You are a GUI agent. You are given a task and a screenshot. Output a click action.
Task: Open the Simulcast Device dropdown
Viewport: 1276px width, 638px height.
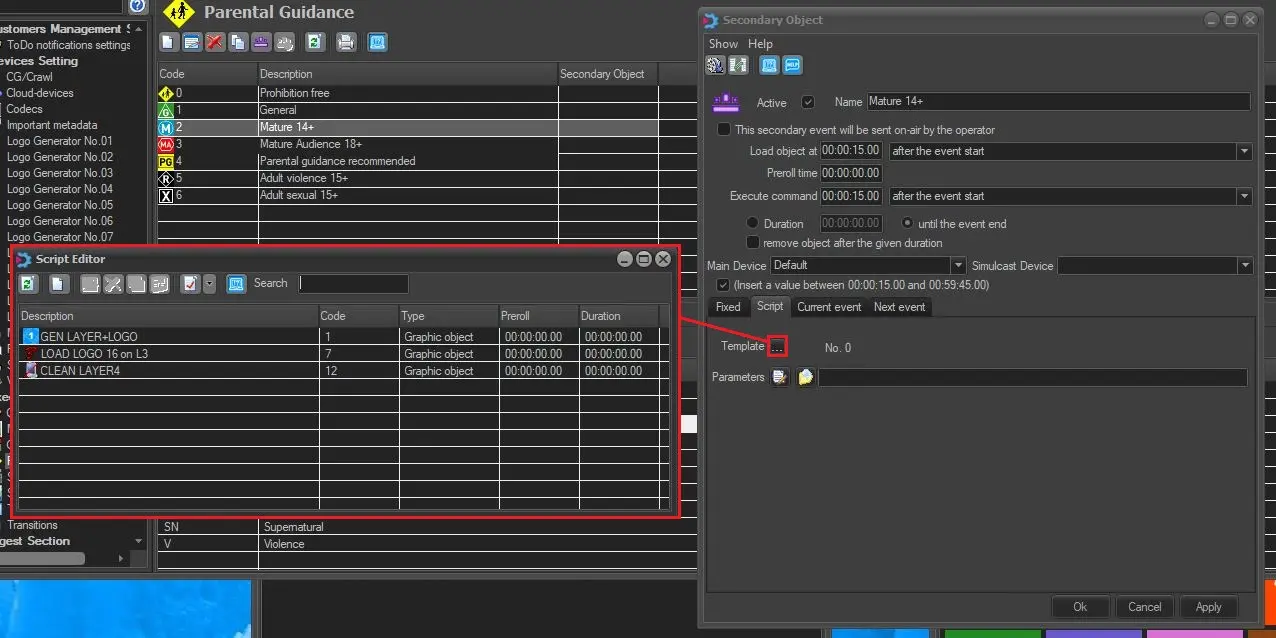click(x=1244, y=266)
